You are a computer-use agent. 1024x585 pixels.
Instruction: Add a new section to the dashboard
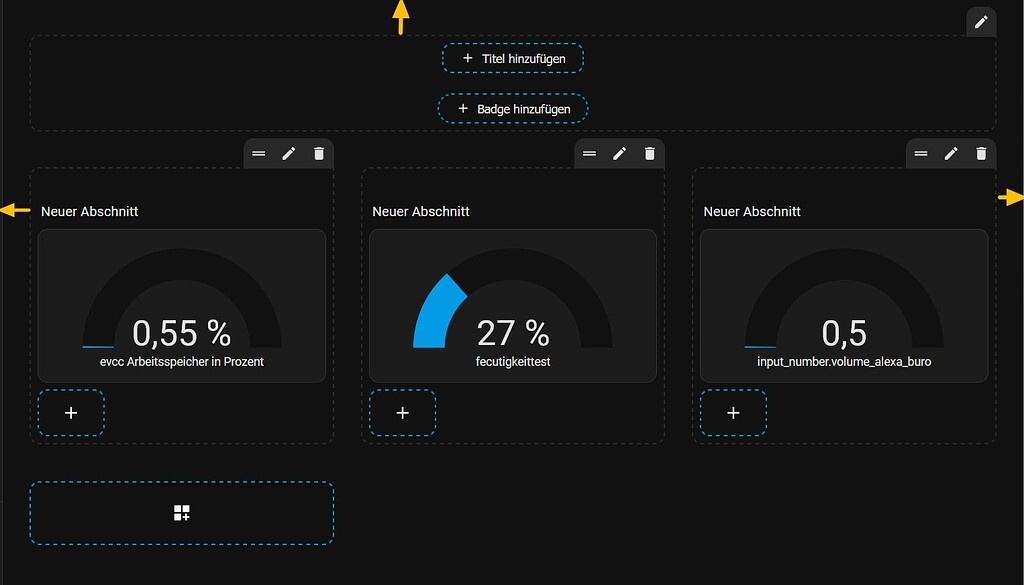182,513
